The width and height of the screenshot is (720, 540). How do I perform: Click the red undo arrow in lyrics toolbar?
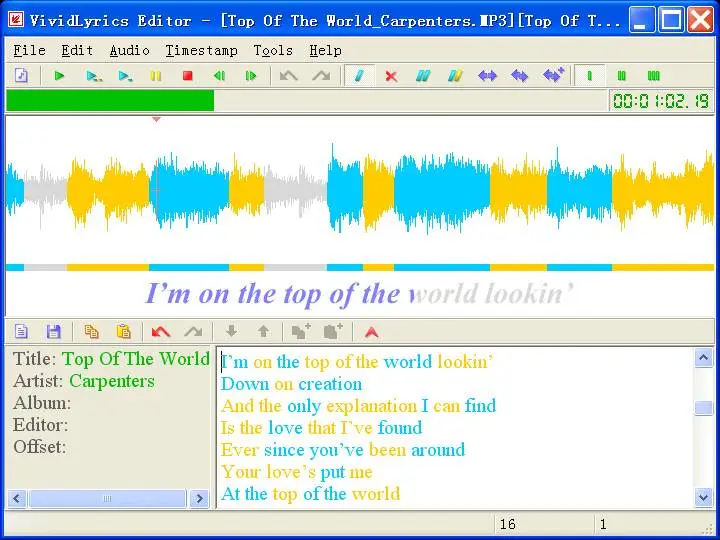click(161, 332)
